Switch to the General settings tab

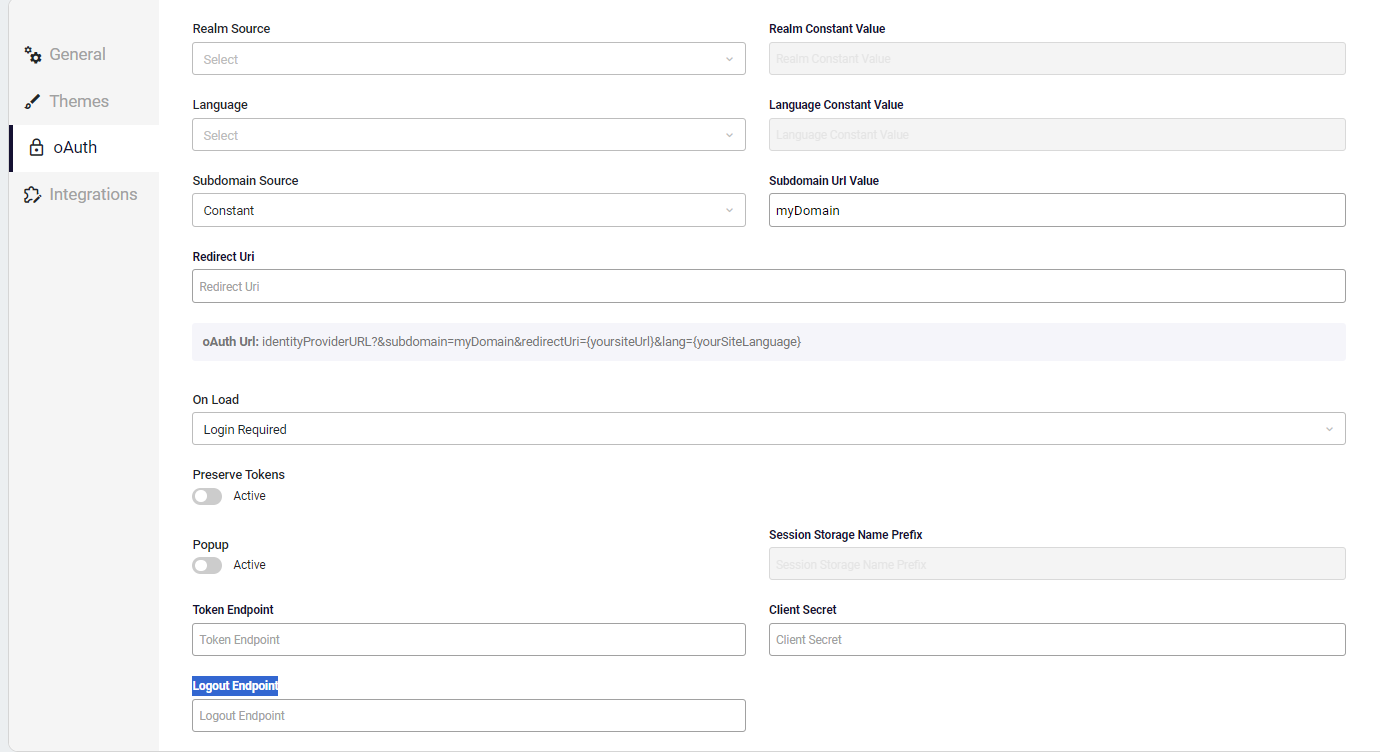(77, 55)
